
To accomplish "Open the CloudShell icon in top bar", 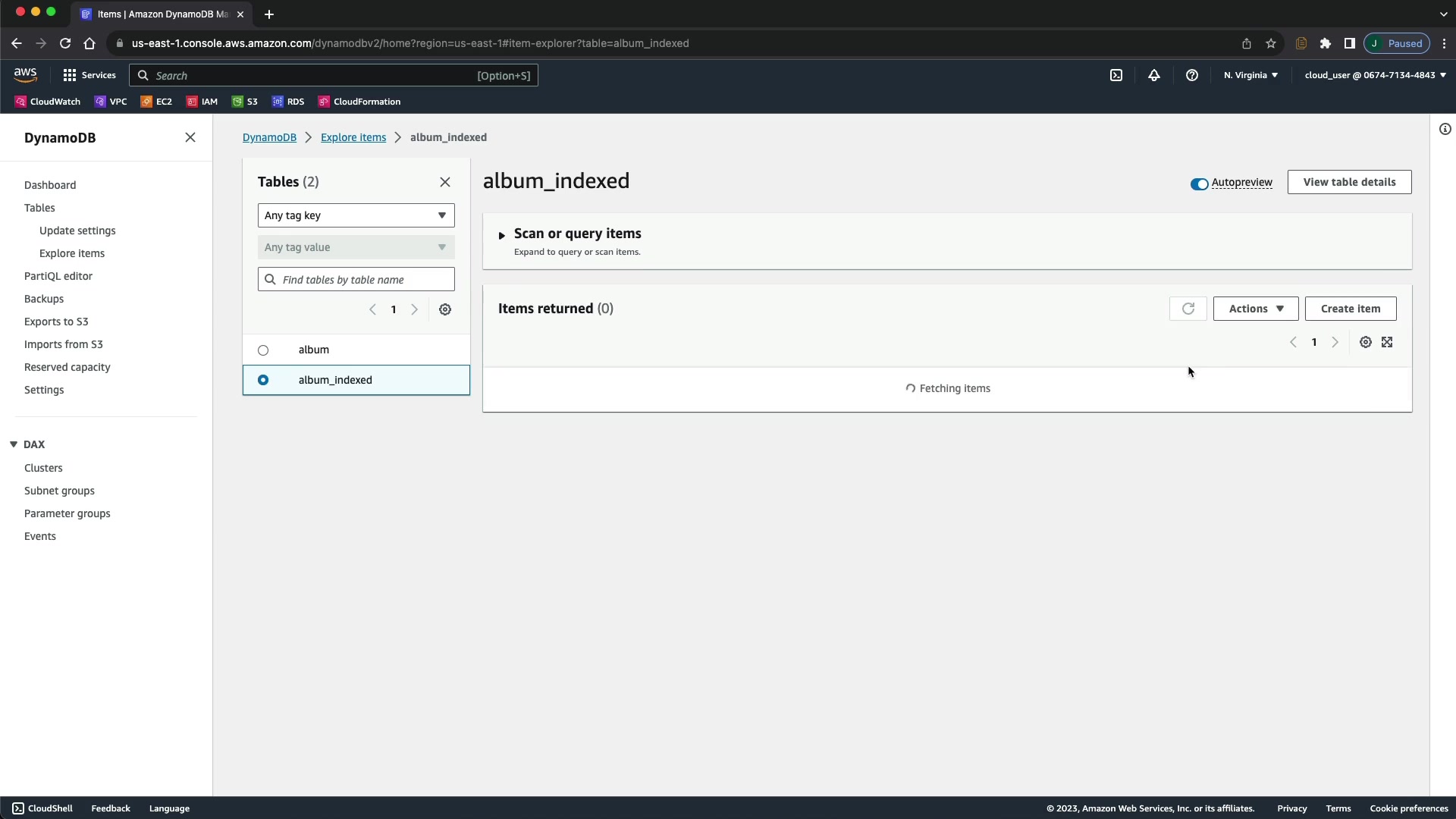I will [1116, 75].
